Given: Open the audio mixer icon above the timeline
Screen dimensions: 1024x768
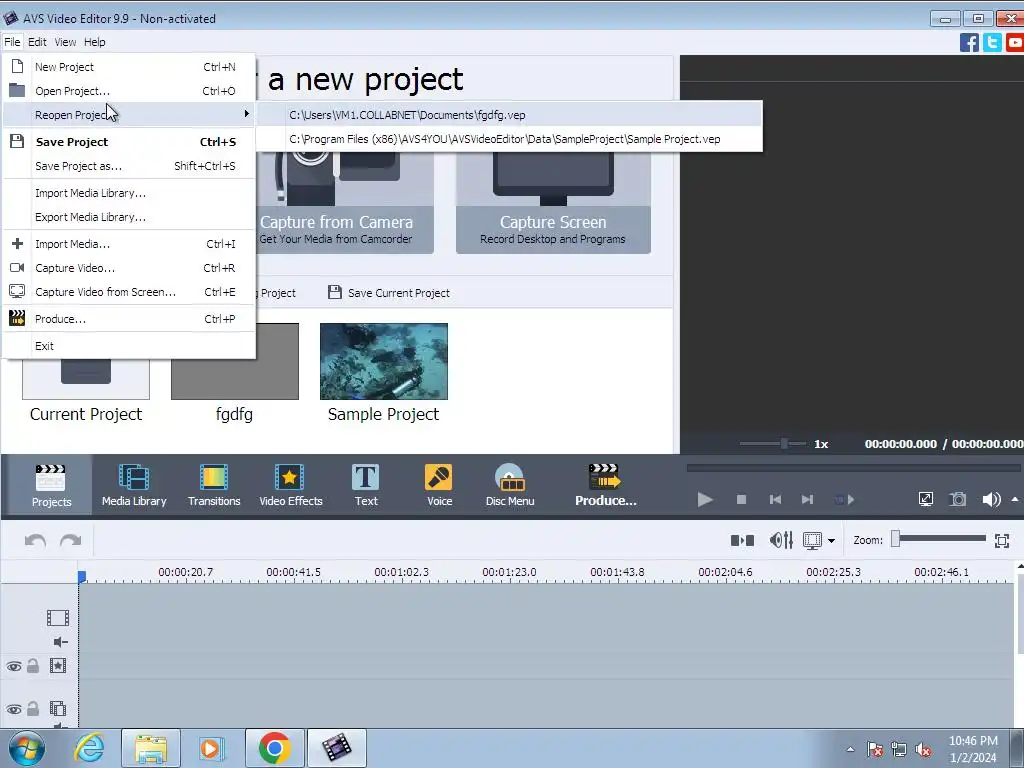Looking at the screenshot, I should pos(781,540).
